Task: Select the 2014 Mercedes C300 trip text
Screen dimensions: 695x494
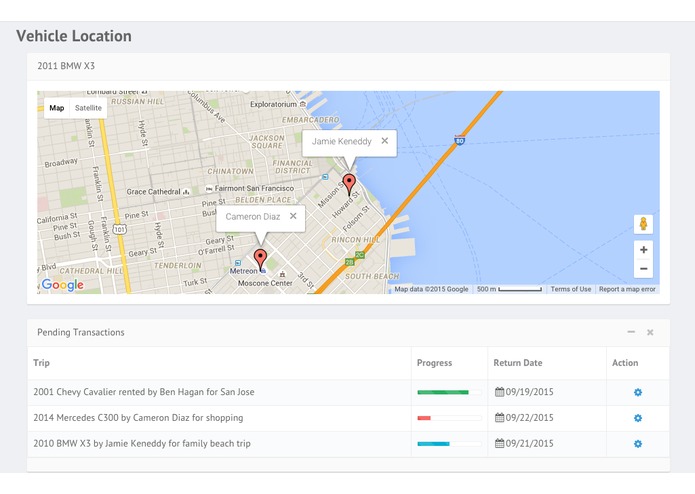Action: (x=138, y=417)
